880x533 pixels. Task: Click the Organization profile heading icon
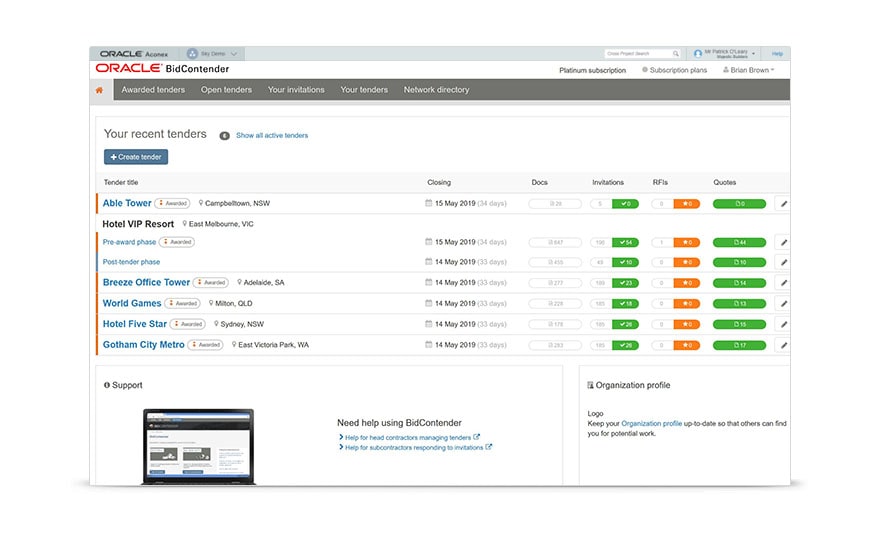coord(590,385)
